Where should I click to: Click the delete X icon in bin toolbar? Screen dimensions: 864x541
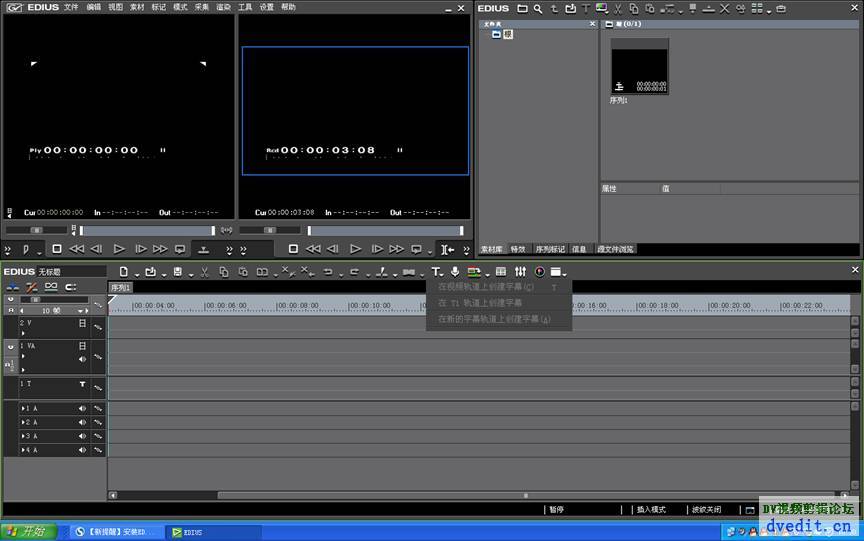tap(725, 8)
